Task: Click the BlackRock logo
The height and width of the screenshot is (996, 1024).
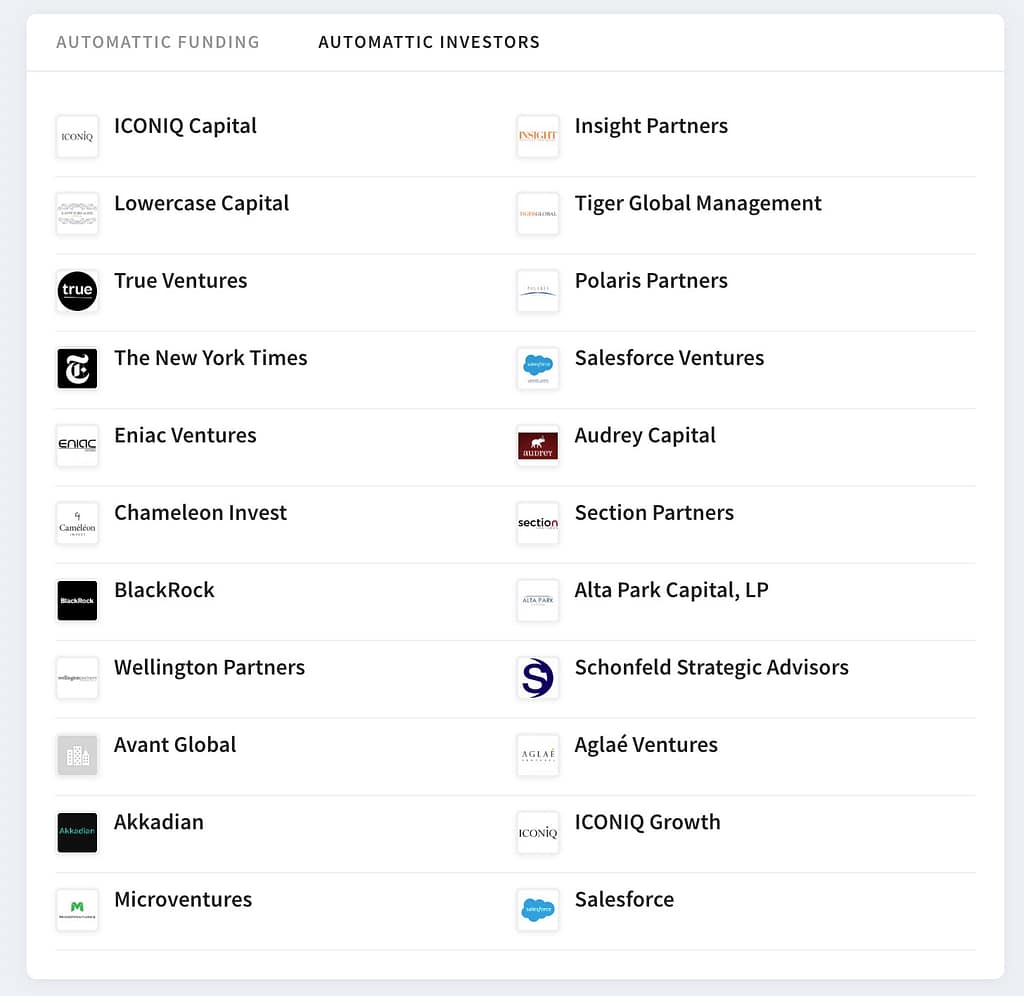Action: [77, 600]
